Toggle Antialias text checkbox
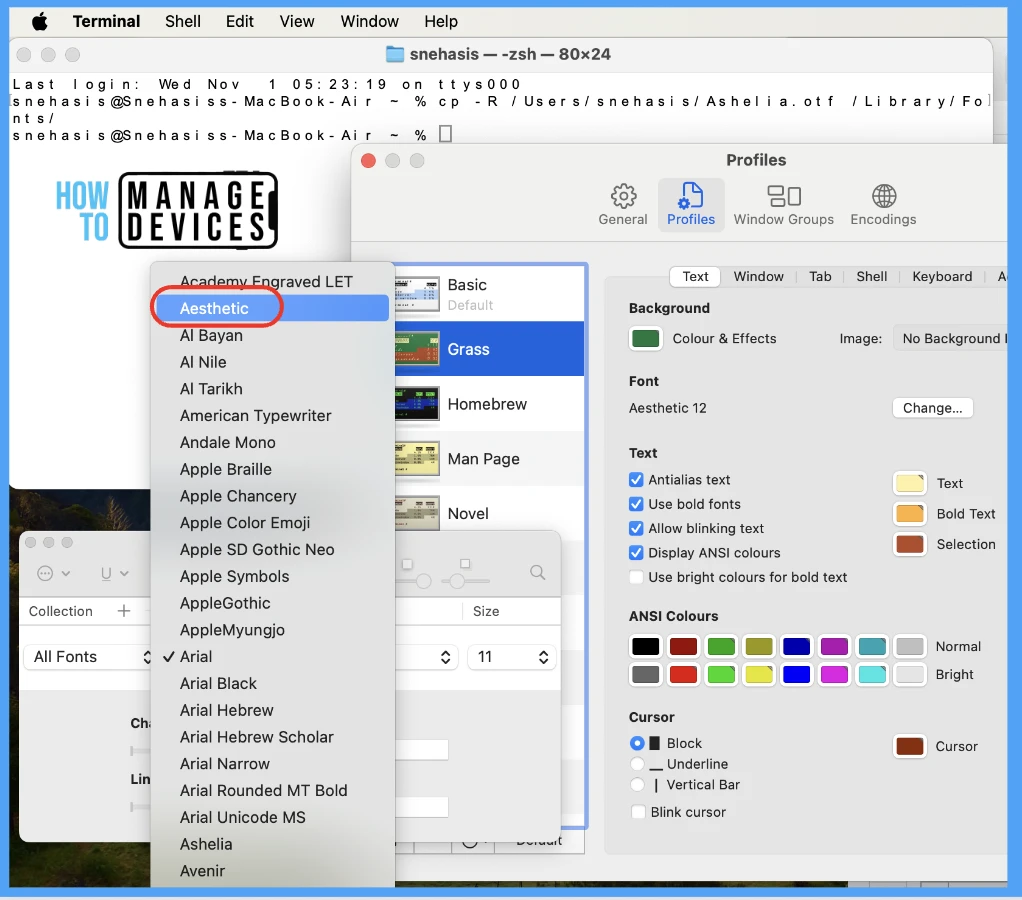1022x900 pixels. [636, 480]
